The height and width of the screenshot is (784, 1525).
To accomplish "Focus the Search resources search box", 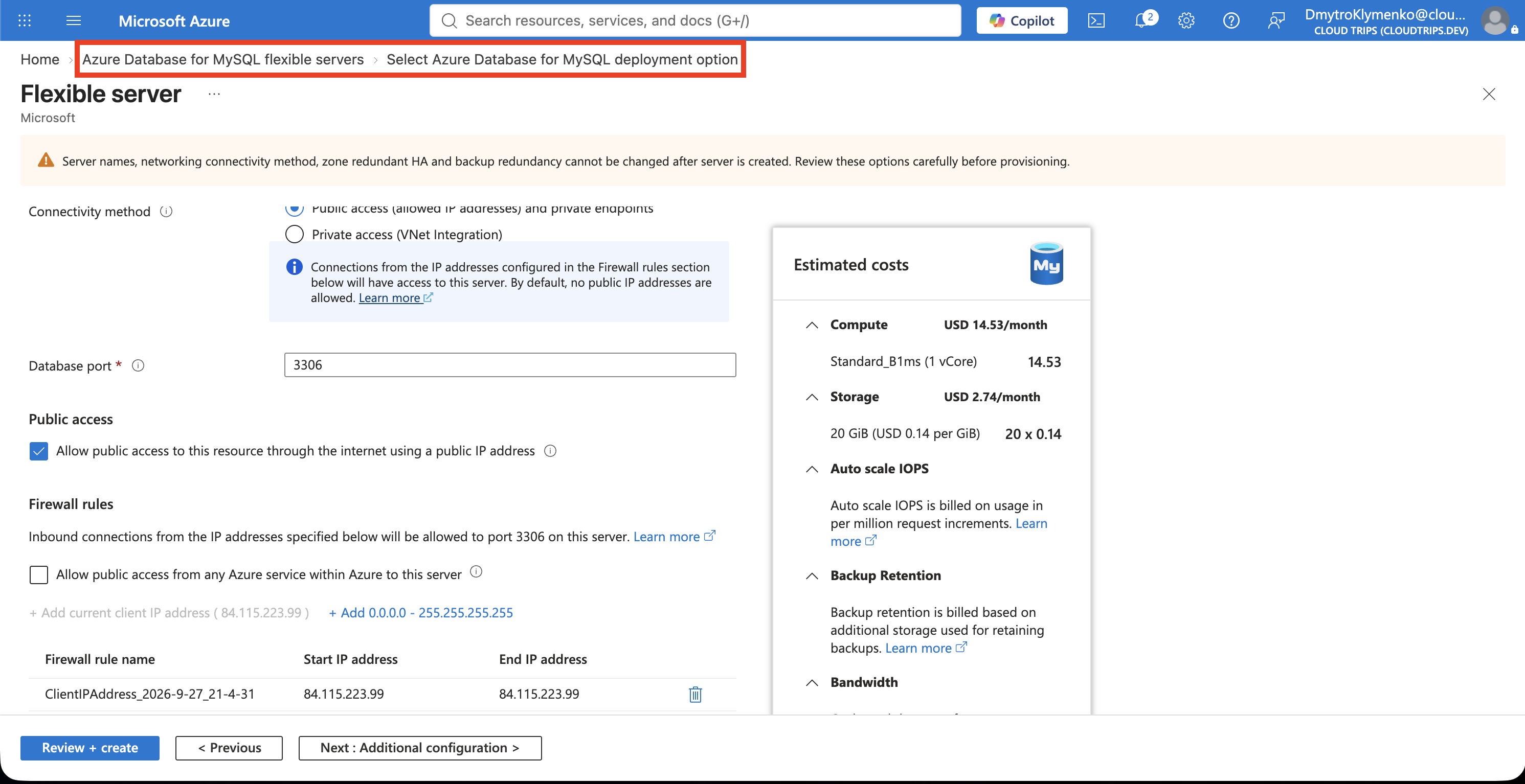I will (695, 21).
